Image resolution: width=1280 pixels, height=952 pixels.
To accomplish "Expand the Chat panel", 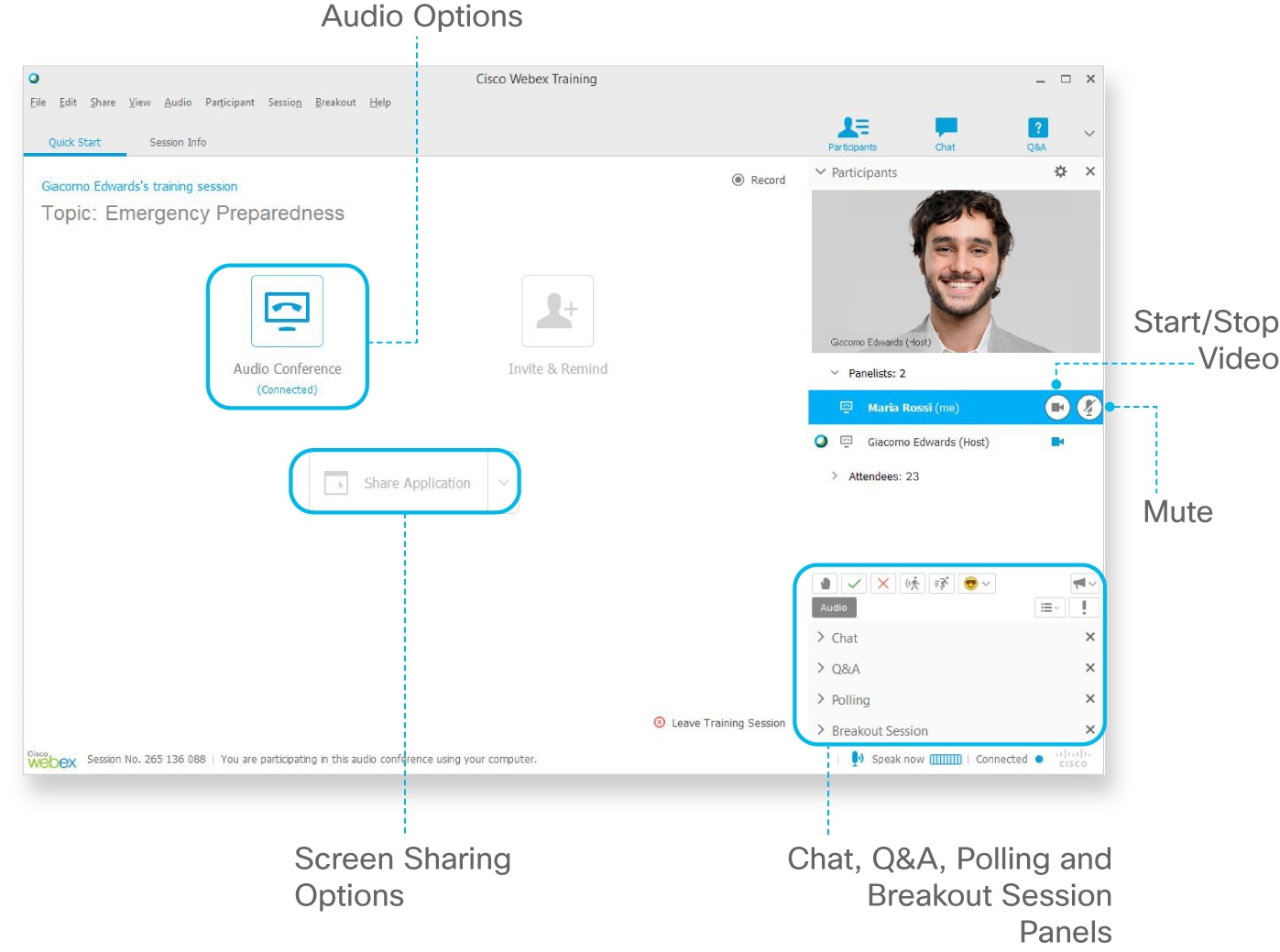I will (x=821, y=638).
